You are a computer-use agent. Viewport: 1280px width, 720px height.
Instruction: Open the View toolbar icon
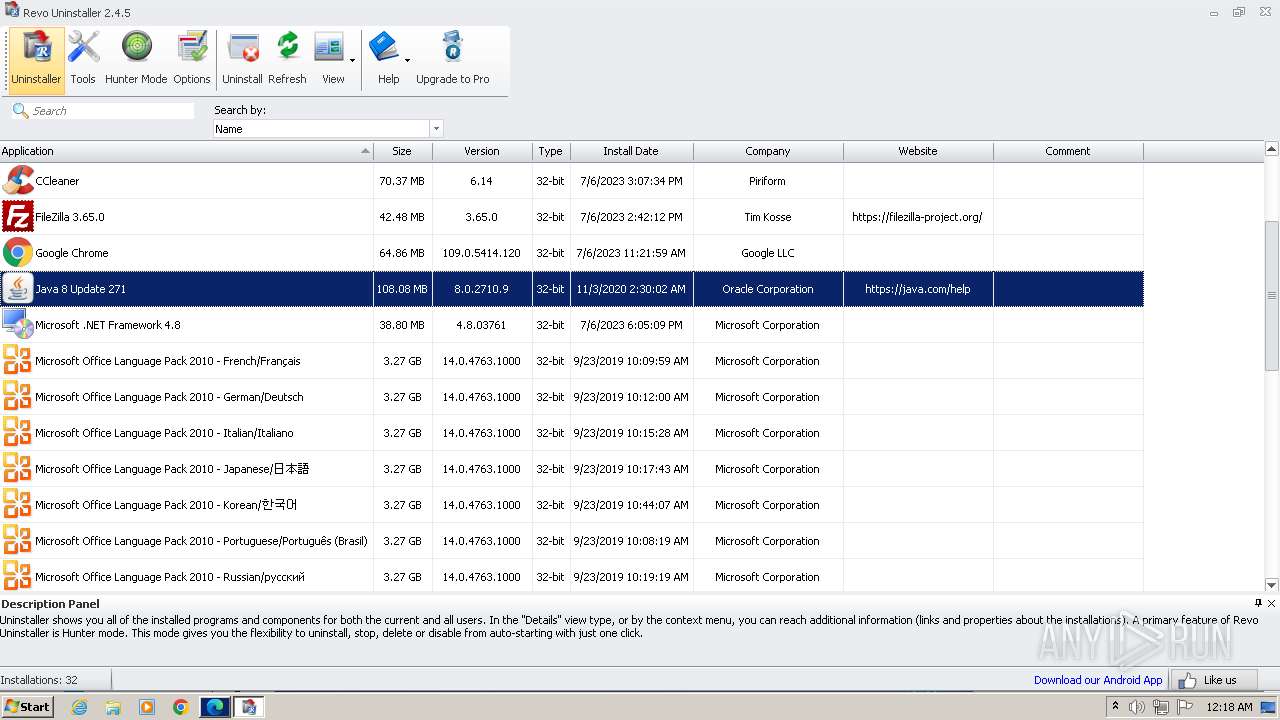click(x=331, y=58)
